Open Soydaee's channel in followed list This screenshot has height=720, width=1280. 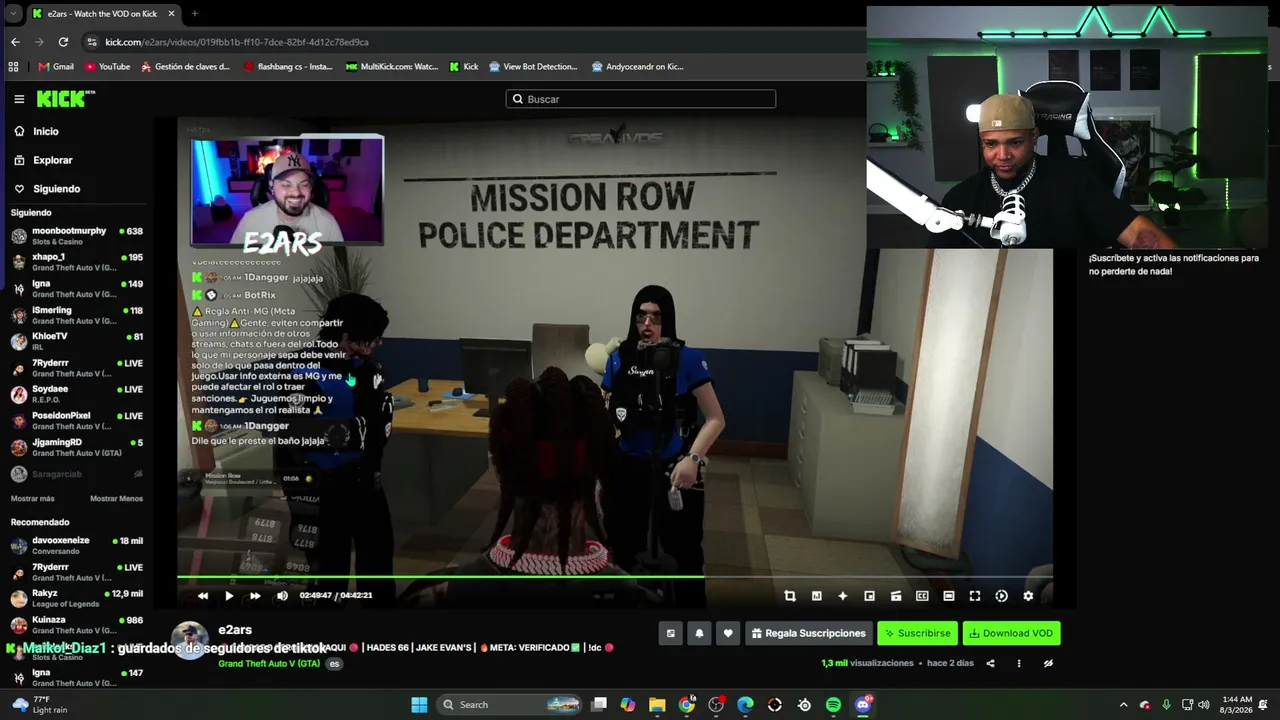click(77, 394)
